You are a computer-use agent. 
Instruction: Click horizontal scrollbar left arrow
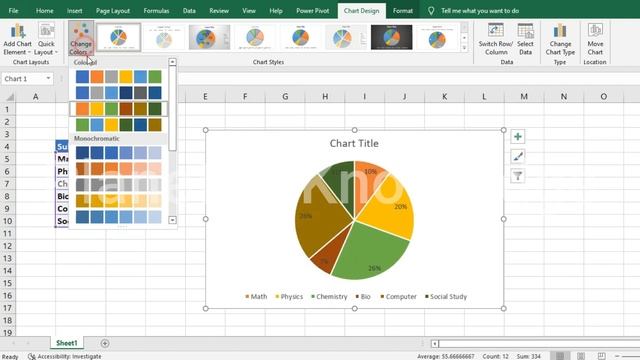(435, 344)
